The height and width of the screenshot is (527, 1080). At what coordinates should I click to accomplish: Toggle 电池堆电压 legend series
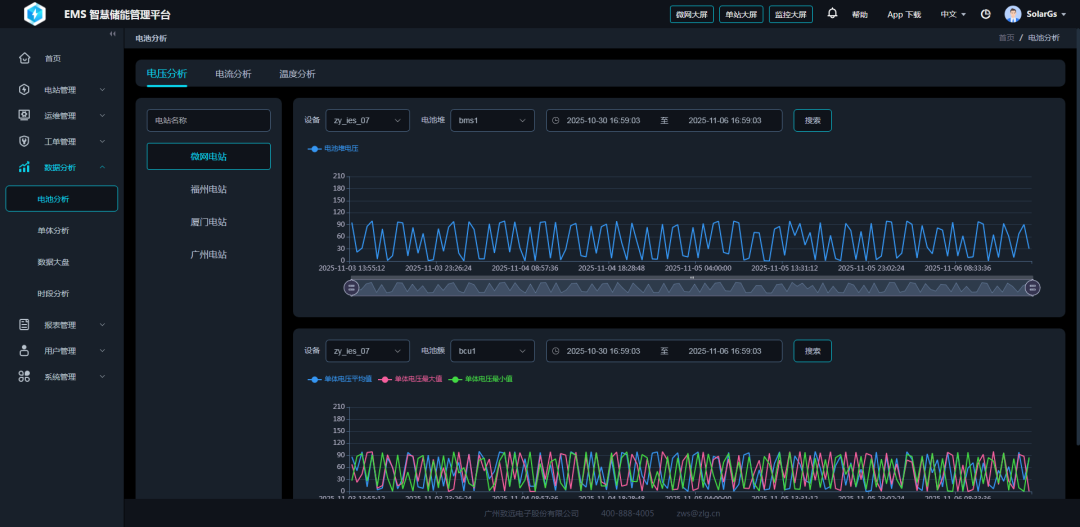334,148
